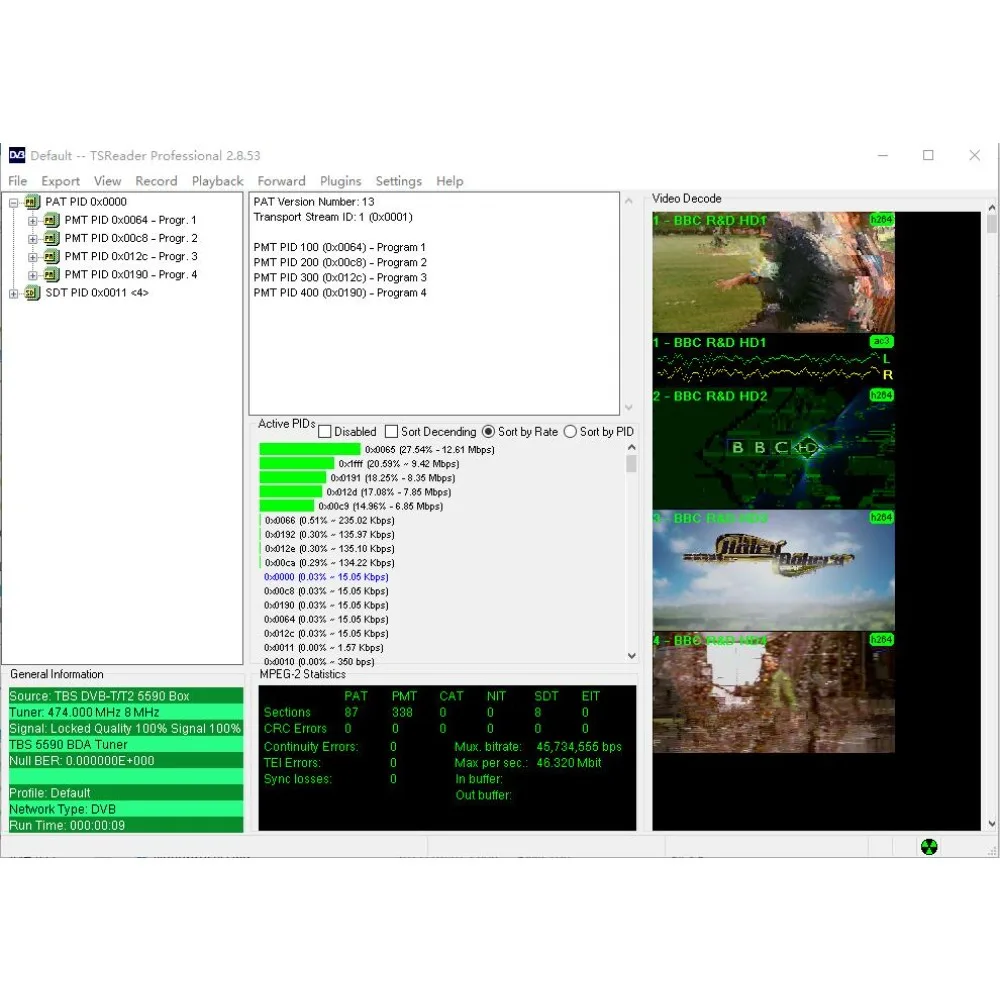Viewport: 1000px width, 1000px height.
Task: Click the PAT PID 0x0000 table icon
Action: [33, 202]
